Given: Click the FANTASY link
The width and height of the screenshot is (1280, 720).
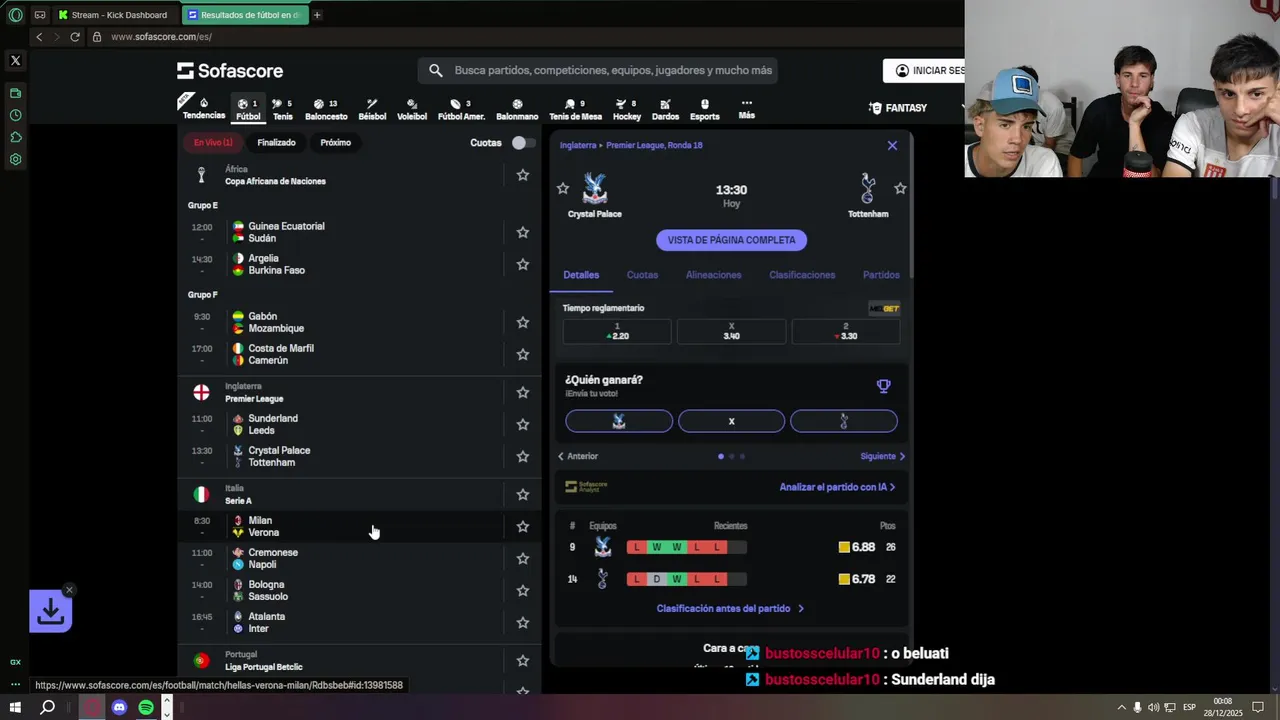Looking at the screenshot, I should click(897, 108).
